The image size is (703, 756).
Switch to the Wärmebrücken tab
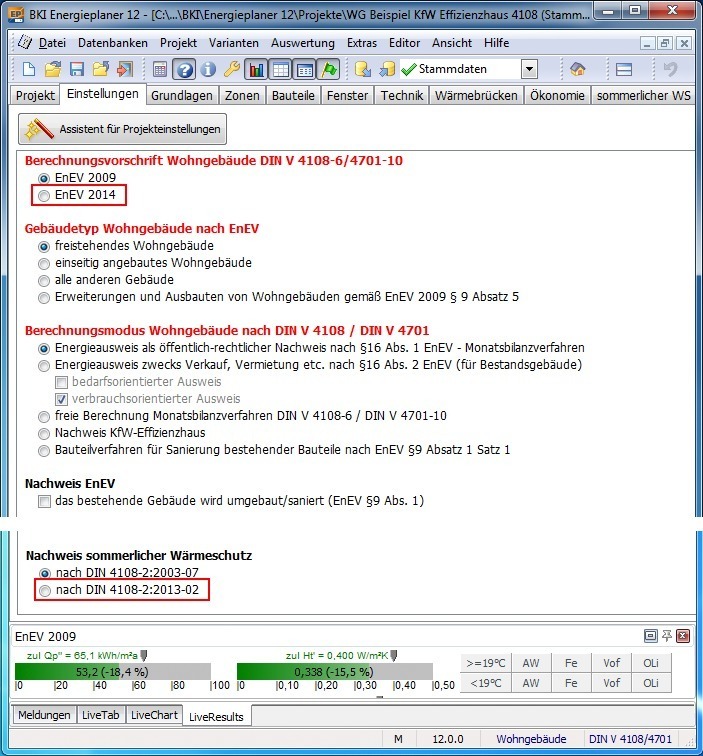476,95
